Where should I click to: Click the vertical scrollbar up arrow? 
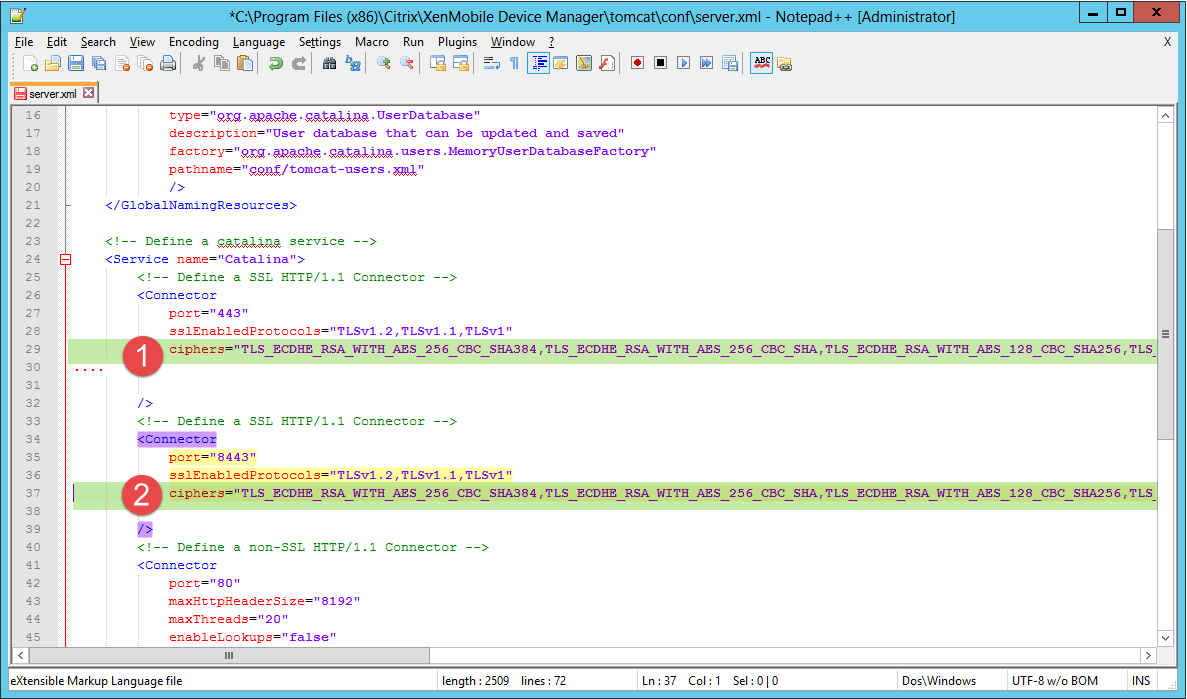[x=1165, y=116]
